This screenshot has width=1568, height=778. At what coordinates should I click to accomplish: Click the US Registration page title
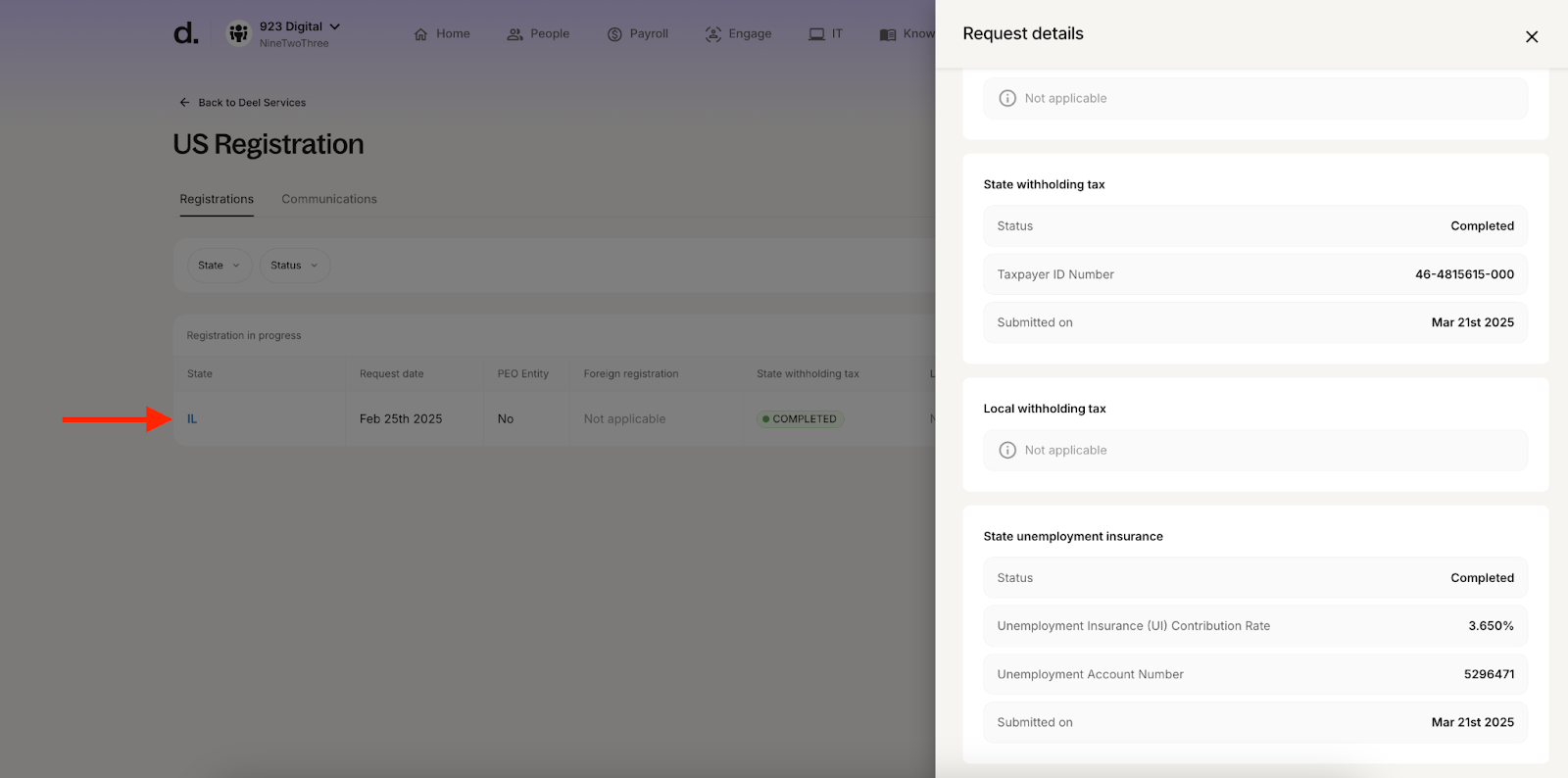(269, 144)
